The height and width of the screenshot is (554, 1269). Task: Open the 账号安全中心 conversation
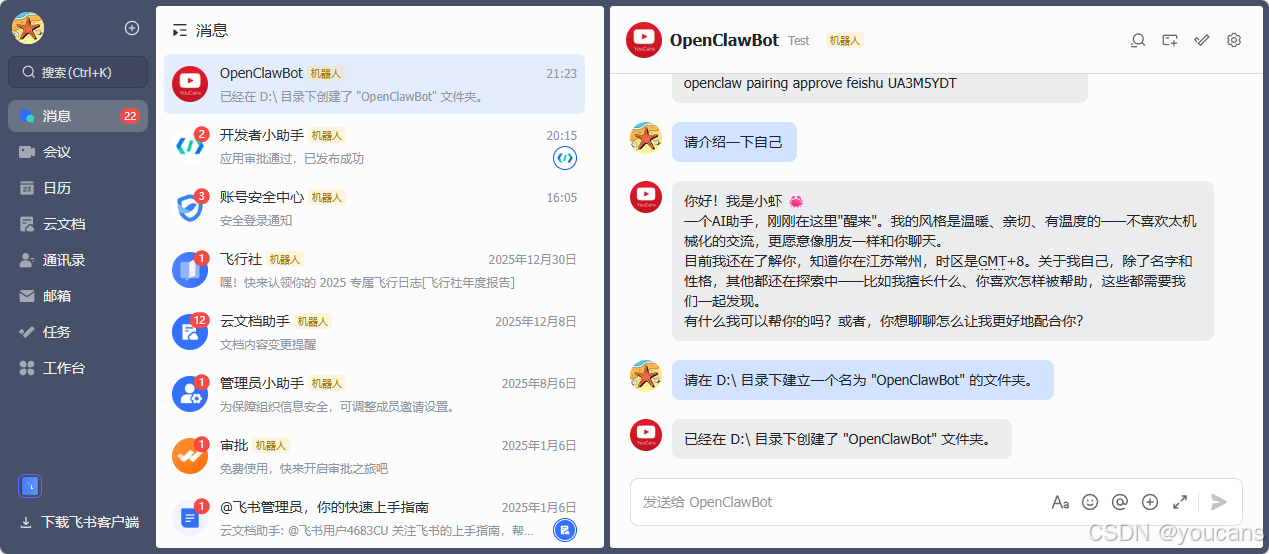(374, 208)
